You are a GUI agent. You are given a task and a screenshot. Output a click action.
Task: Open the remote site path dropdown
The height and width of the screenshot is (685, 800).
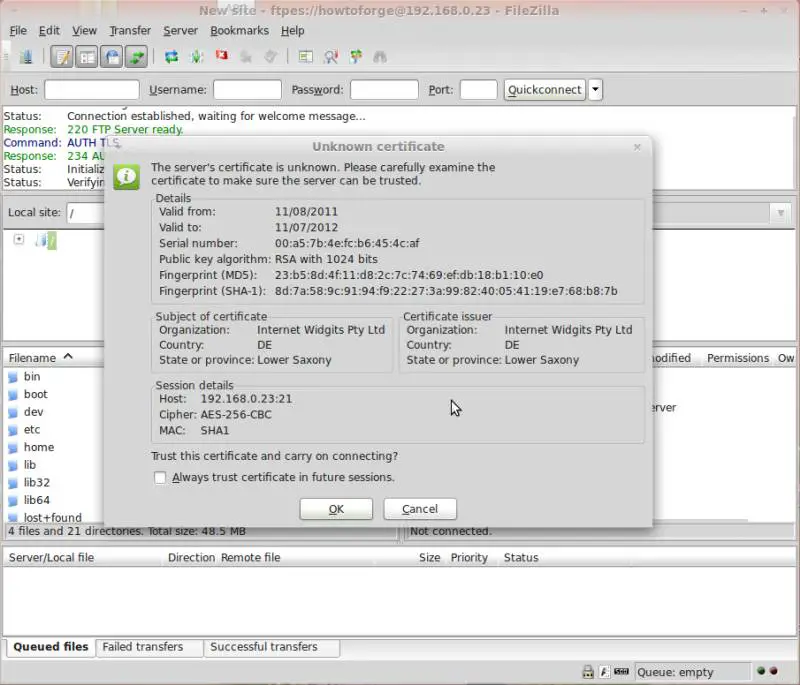point(780,213)
